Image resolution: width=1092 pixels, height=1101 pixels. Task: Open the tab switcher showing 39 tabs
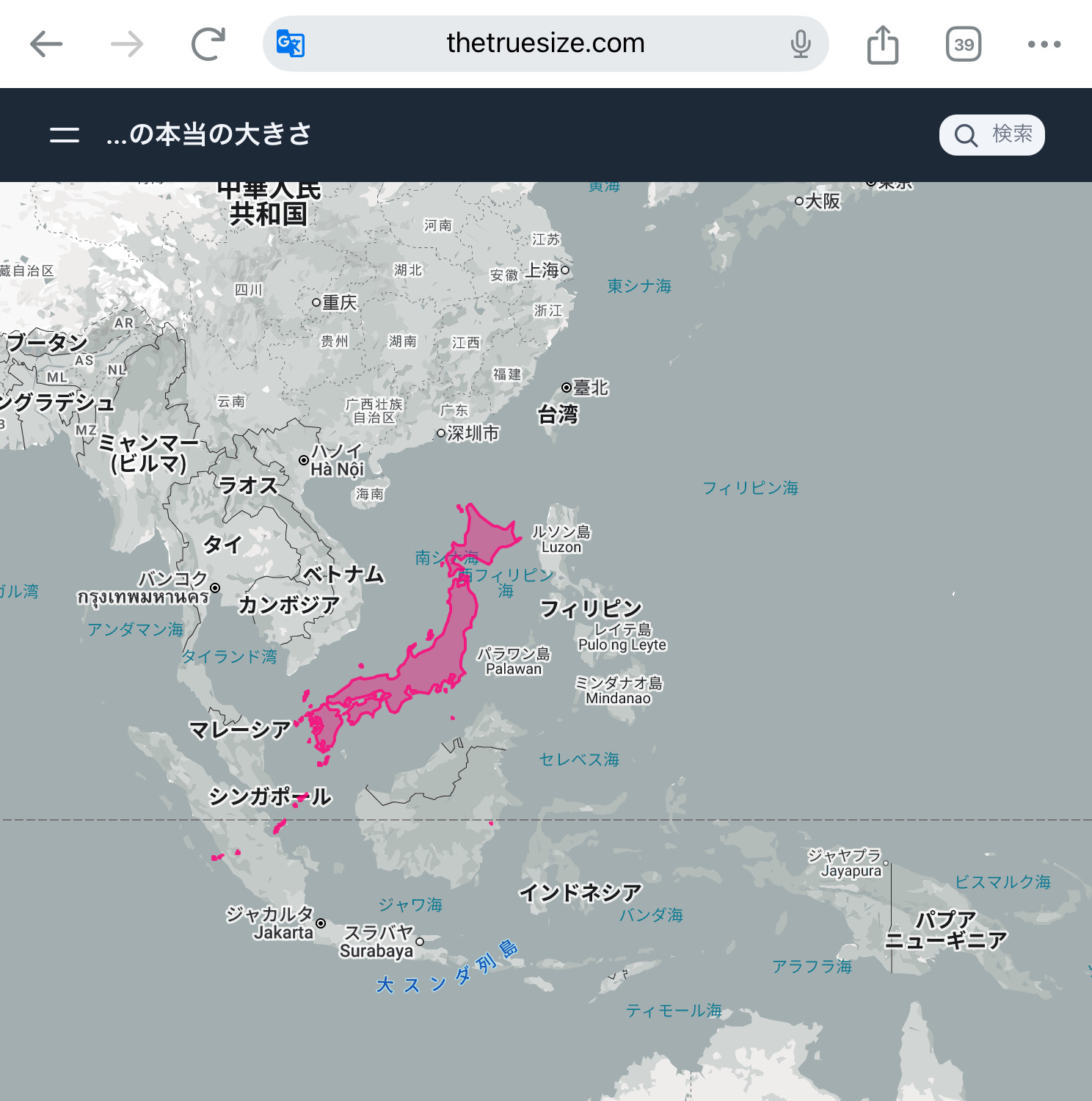(x=964, y=45)
